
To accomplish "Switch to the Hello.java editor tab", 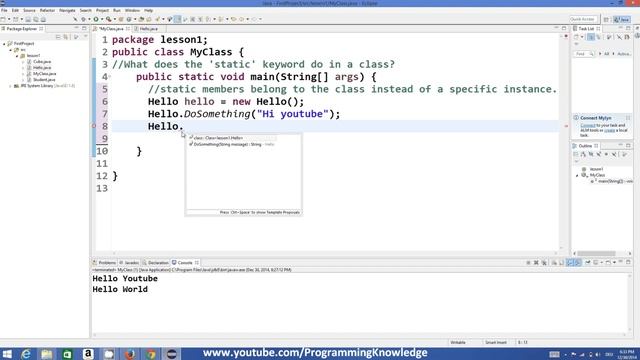I will [x=148, y=29].
